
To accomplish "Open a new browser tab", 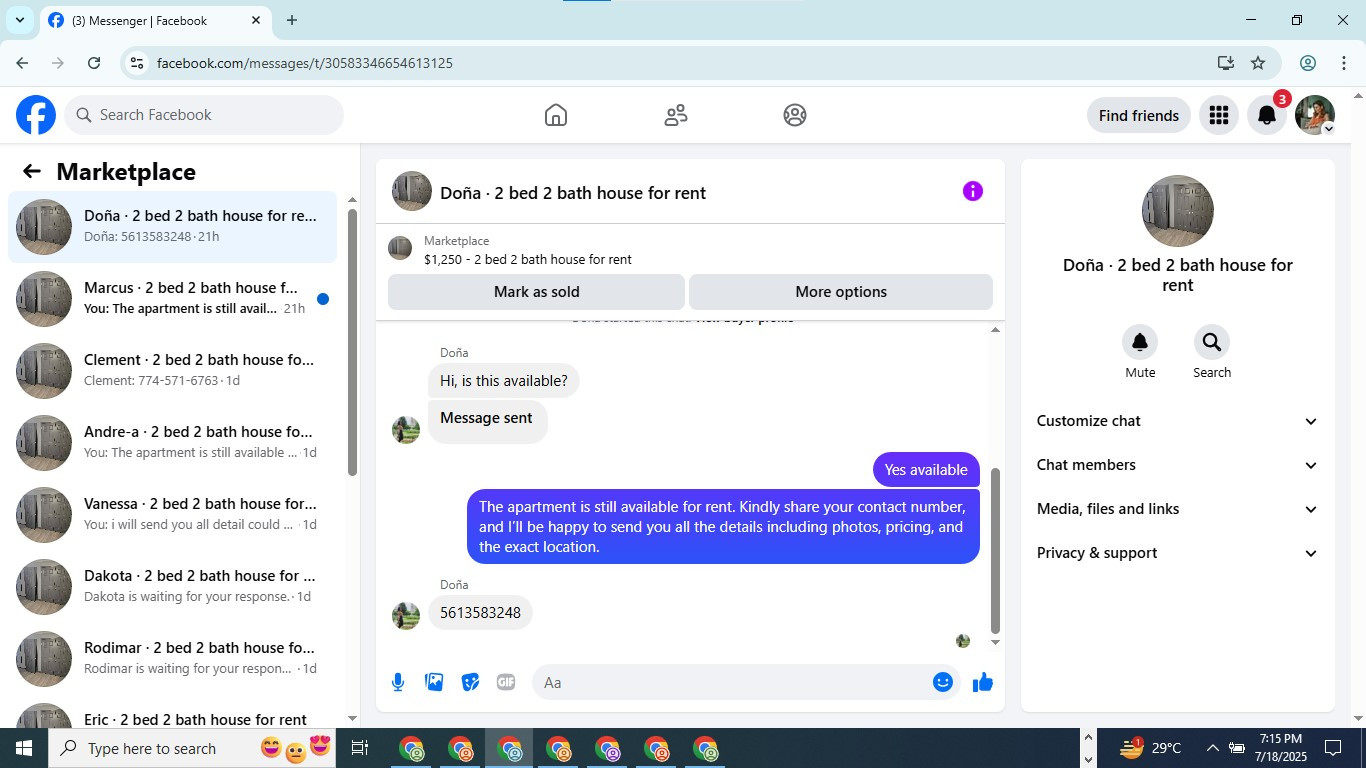I will click(x=291, y=20).
